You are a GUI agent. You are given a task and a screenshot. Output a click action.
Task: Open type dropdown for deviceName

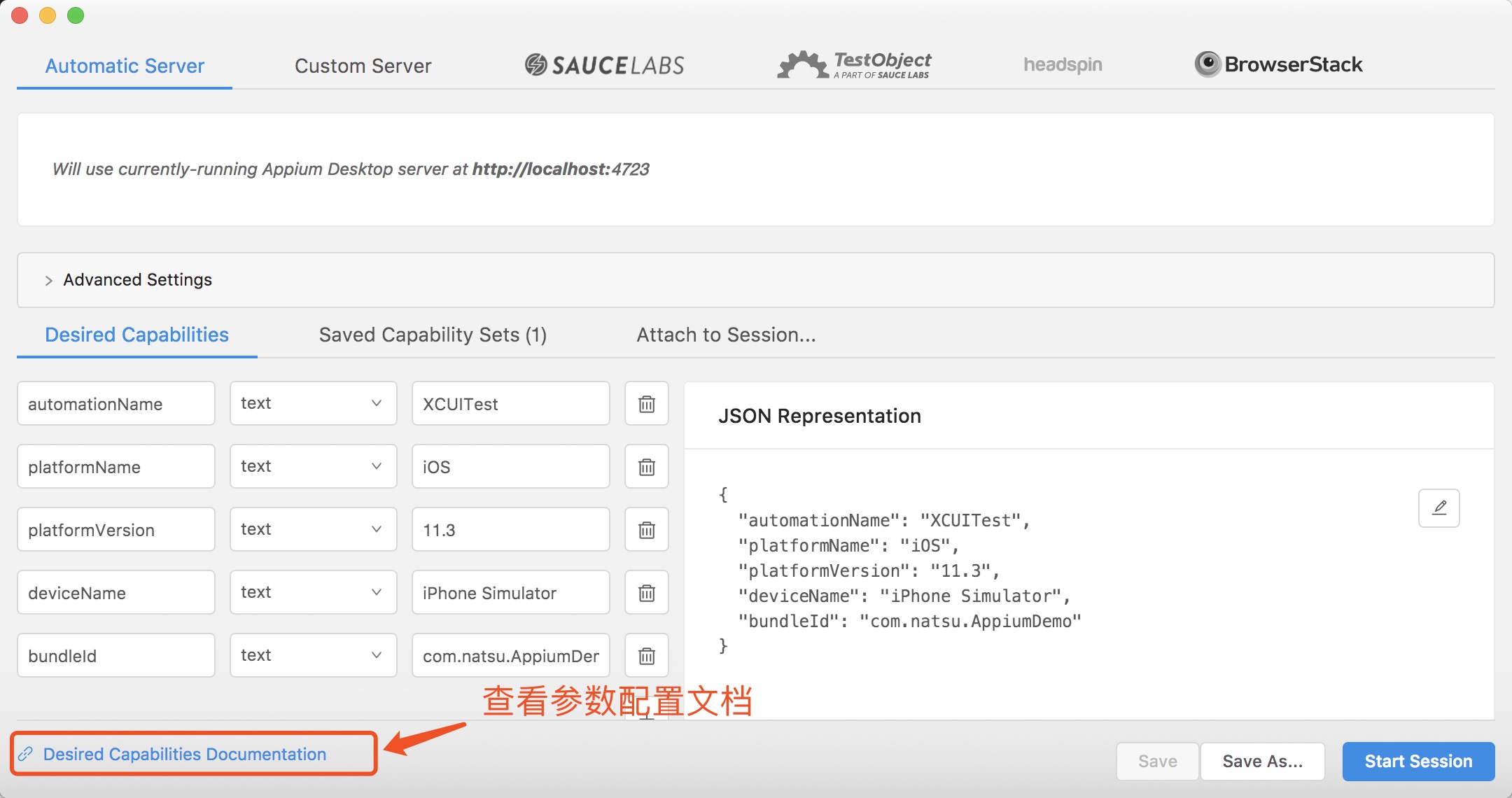pos(313,592)
